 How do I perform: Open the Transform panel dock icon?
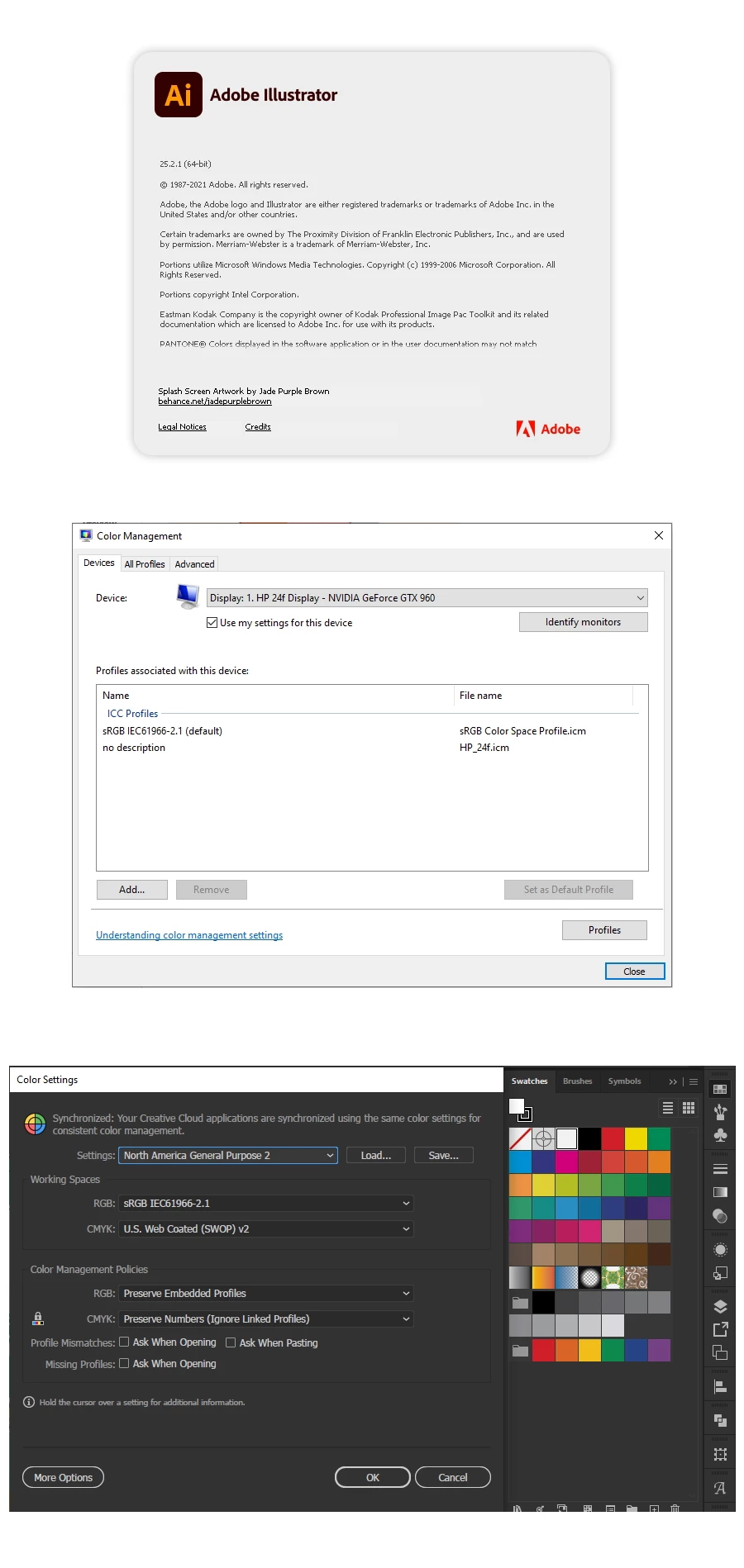point(720,1454)
